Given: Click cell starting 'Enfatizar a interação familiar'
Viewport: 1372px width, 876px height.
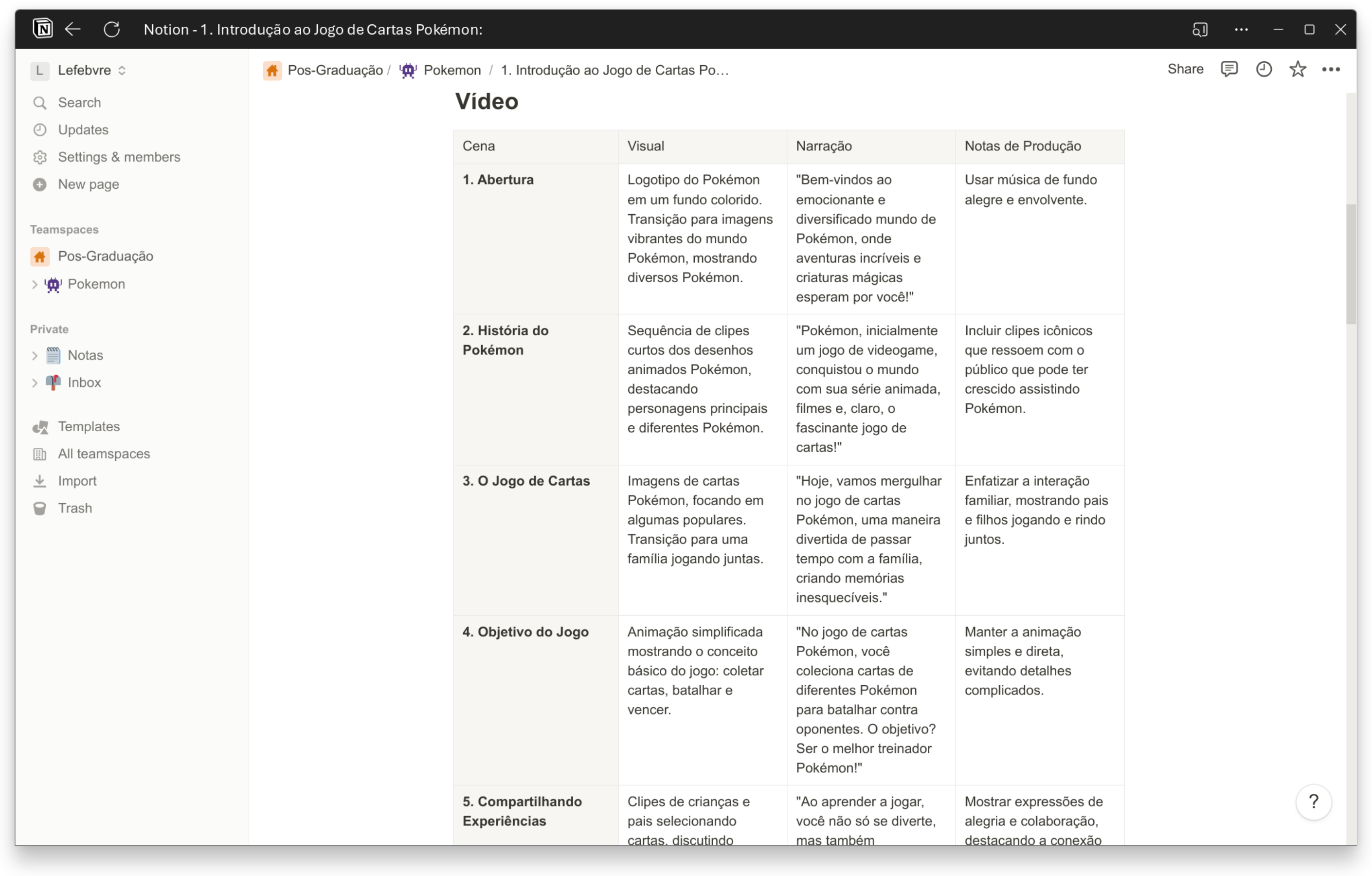Looking at the screenshot, I should pos(1040,540).
